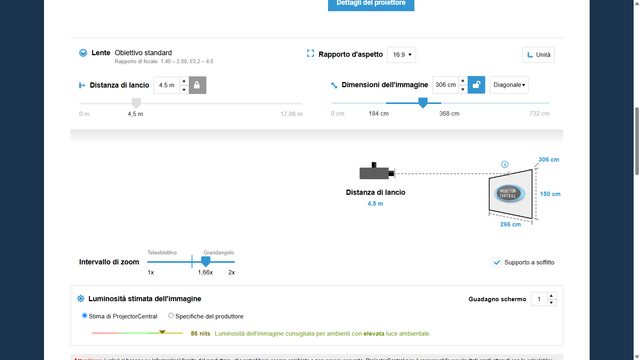Click the 306 cm diagonal label on diagram
The image size is (640, 360).
[x=549, y=160]
